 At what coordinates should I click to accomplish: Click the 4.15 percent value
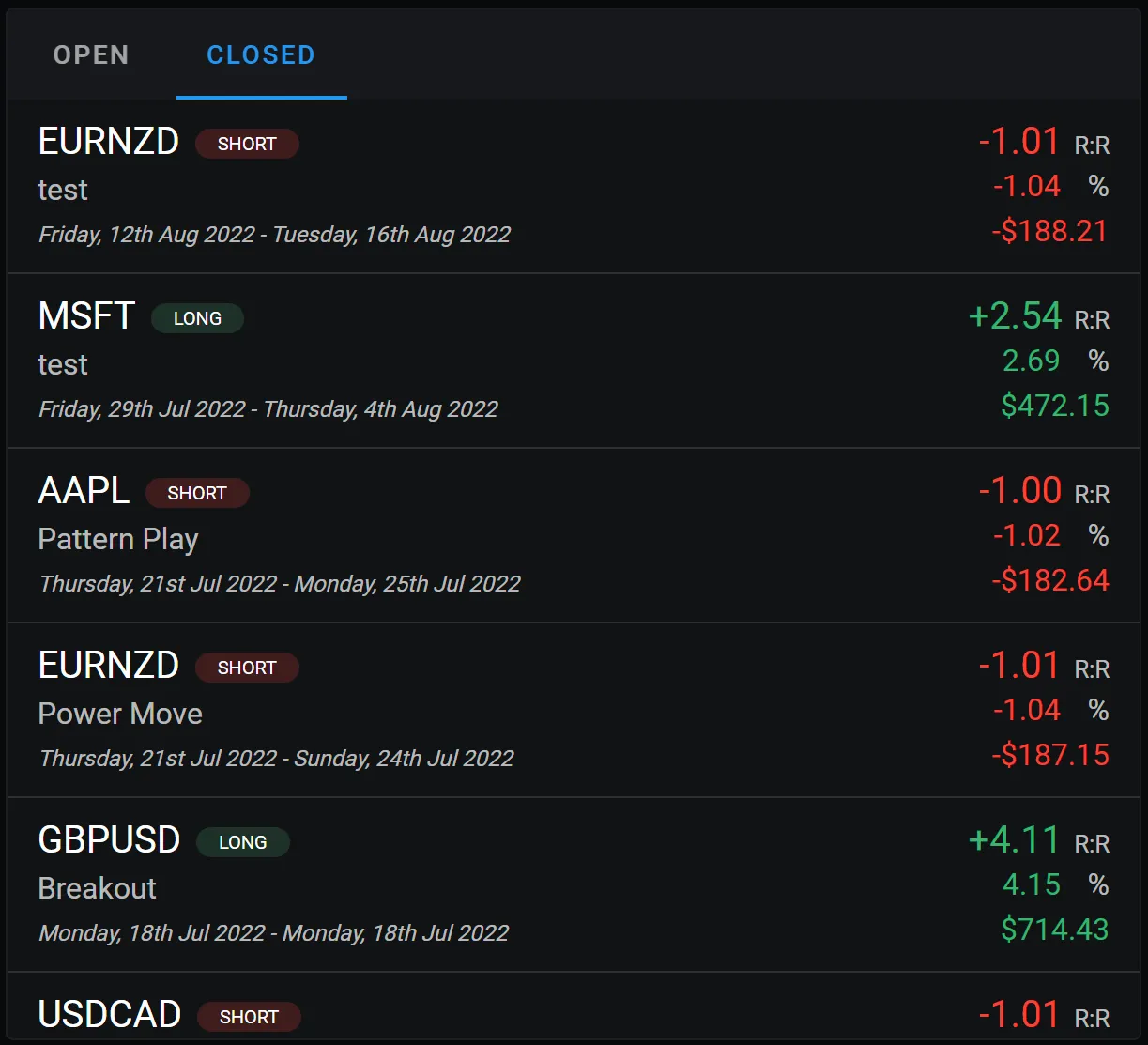click(x=1032, y=884)
